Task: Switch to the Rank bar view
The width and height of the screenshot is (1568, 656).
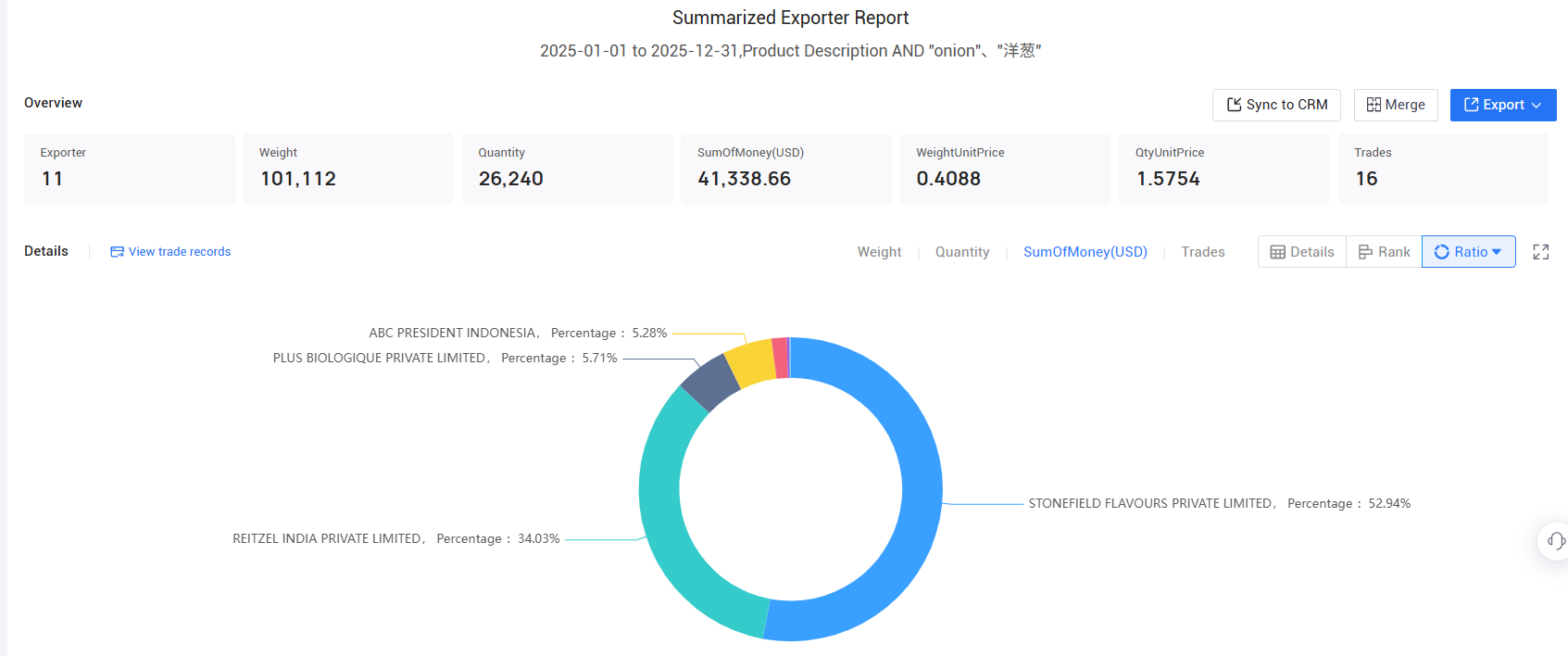Action: (x=1385, y=252)
